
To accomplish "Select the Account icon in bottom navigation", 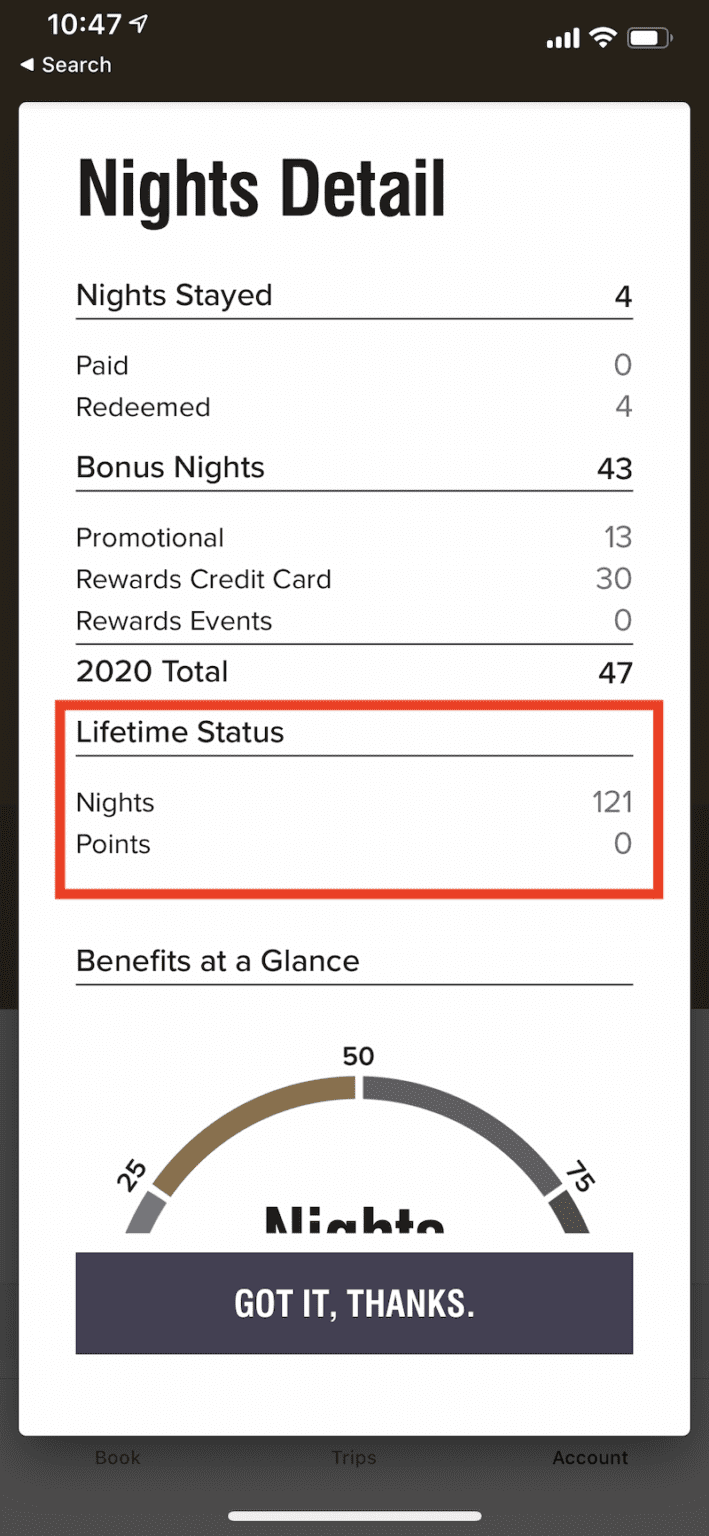I will [x=590, y=1458].
